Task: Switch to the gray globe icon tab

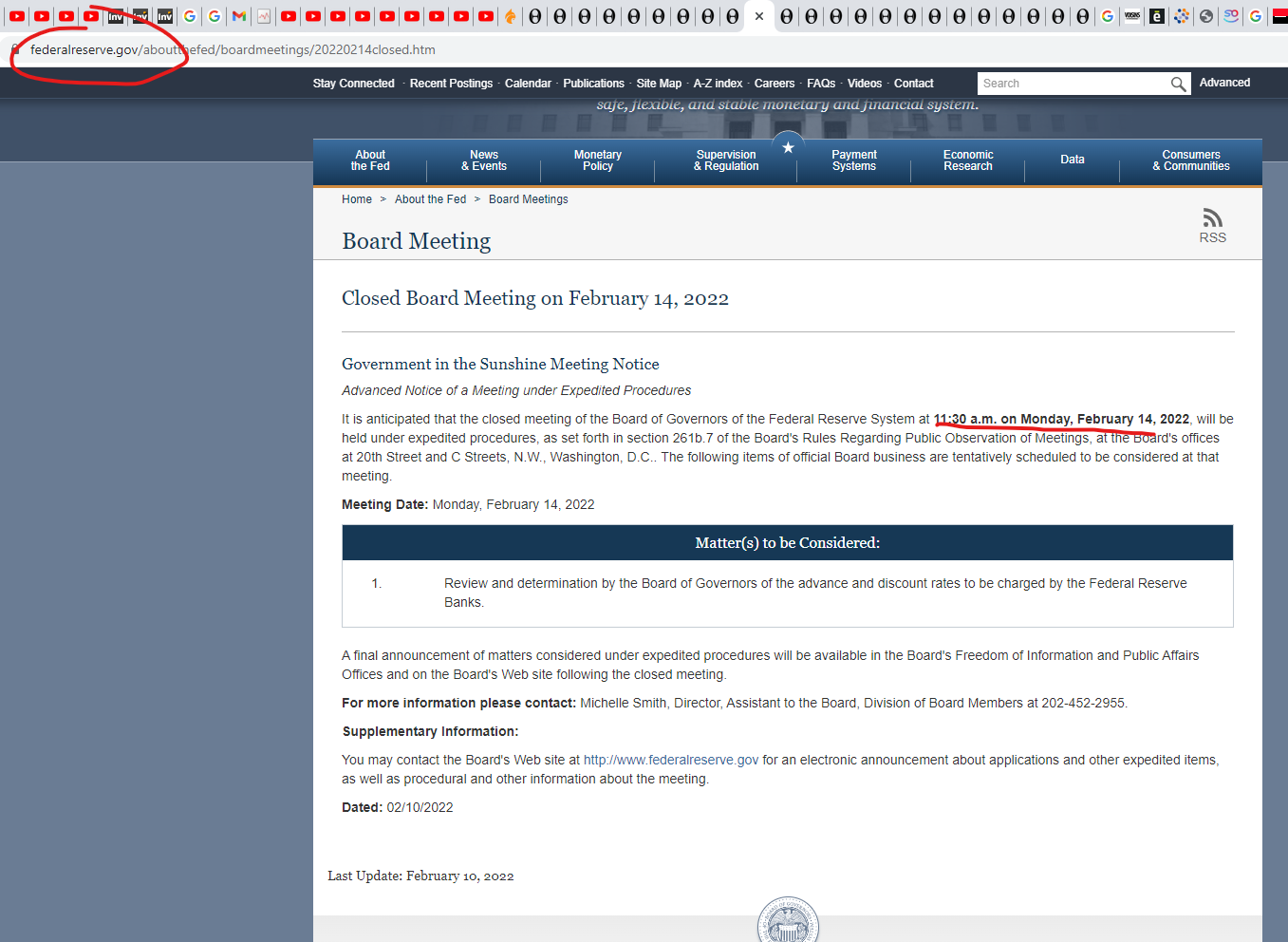Action: coord(1206,16)
